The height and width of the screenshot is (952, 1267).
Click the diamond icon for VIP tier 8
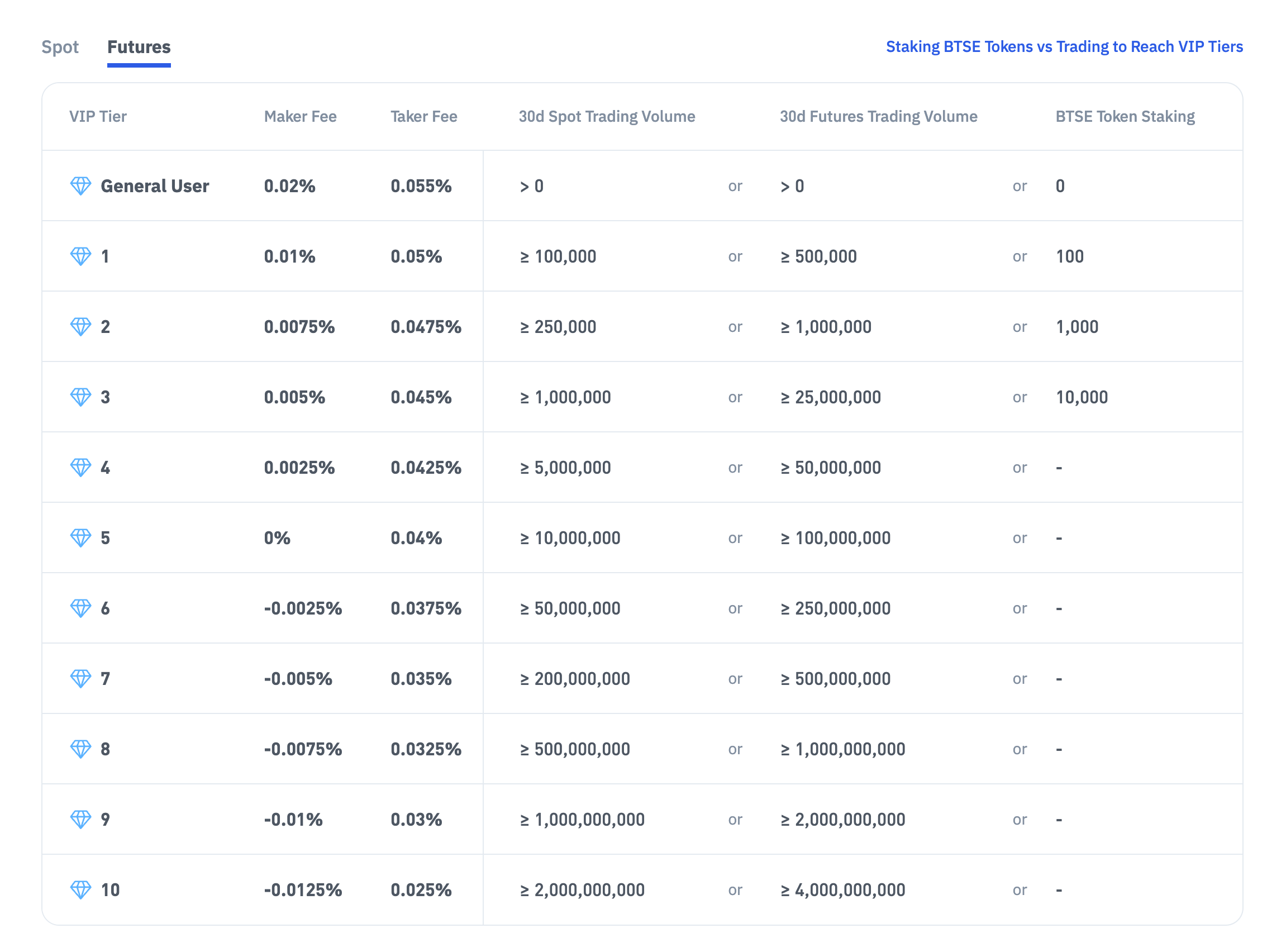(x=81, y=749)
